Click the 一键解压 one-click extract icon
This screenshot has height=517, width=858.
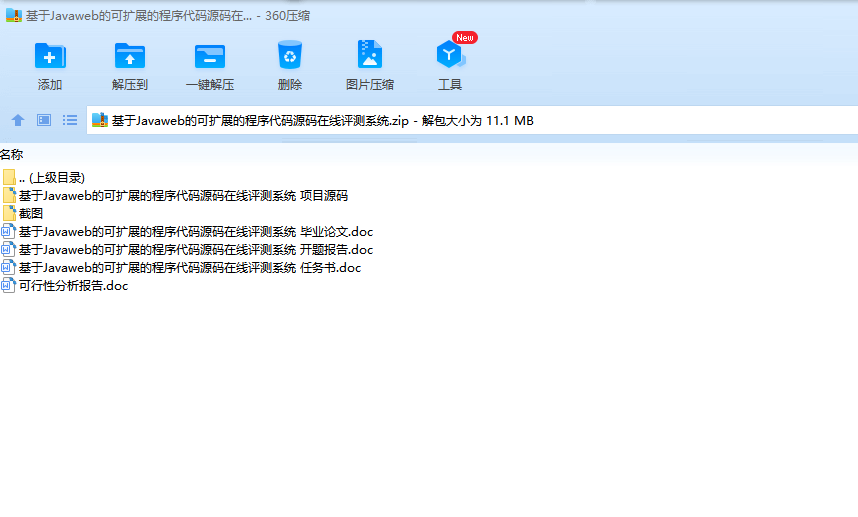coord(210,56)
